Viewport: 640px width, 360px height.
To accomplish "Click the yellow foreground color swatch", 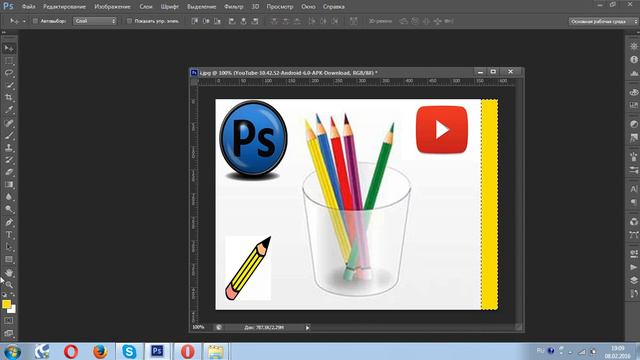I will (x=6, y=304).
